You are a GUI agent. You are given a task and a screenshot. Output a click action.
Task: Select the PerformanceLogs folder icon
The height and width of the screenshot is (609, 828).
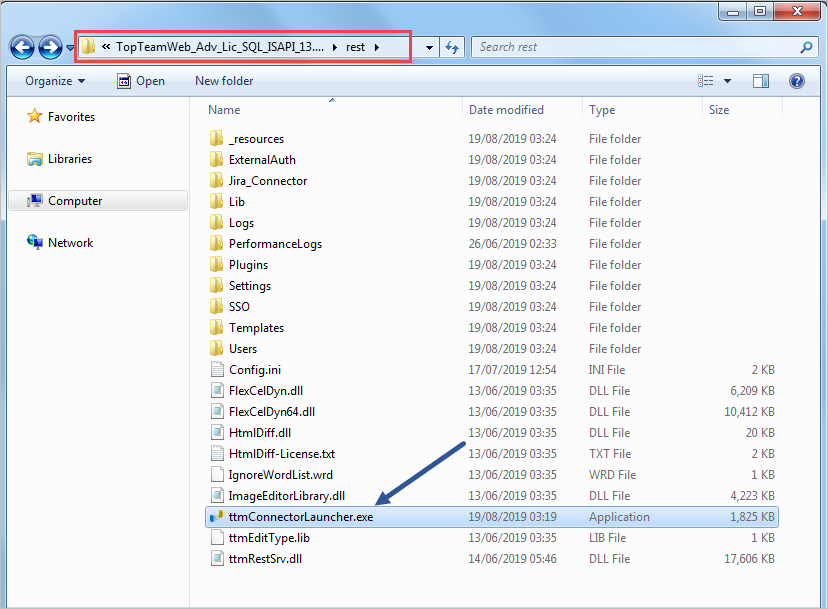coord(217,243)
